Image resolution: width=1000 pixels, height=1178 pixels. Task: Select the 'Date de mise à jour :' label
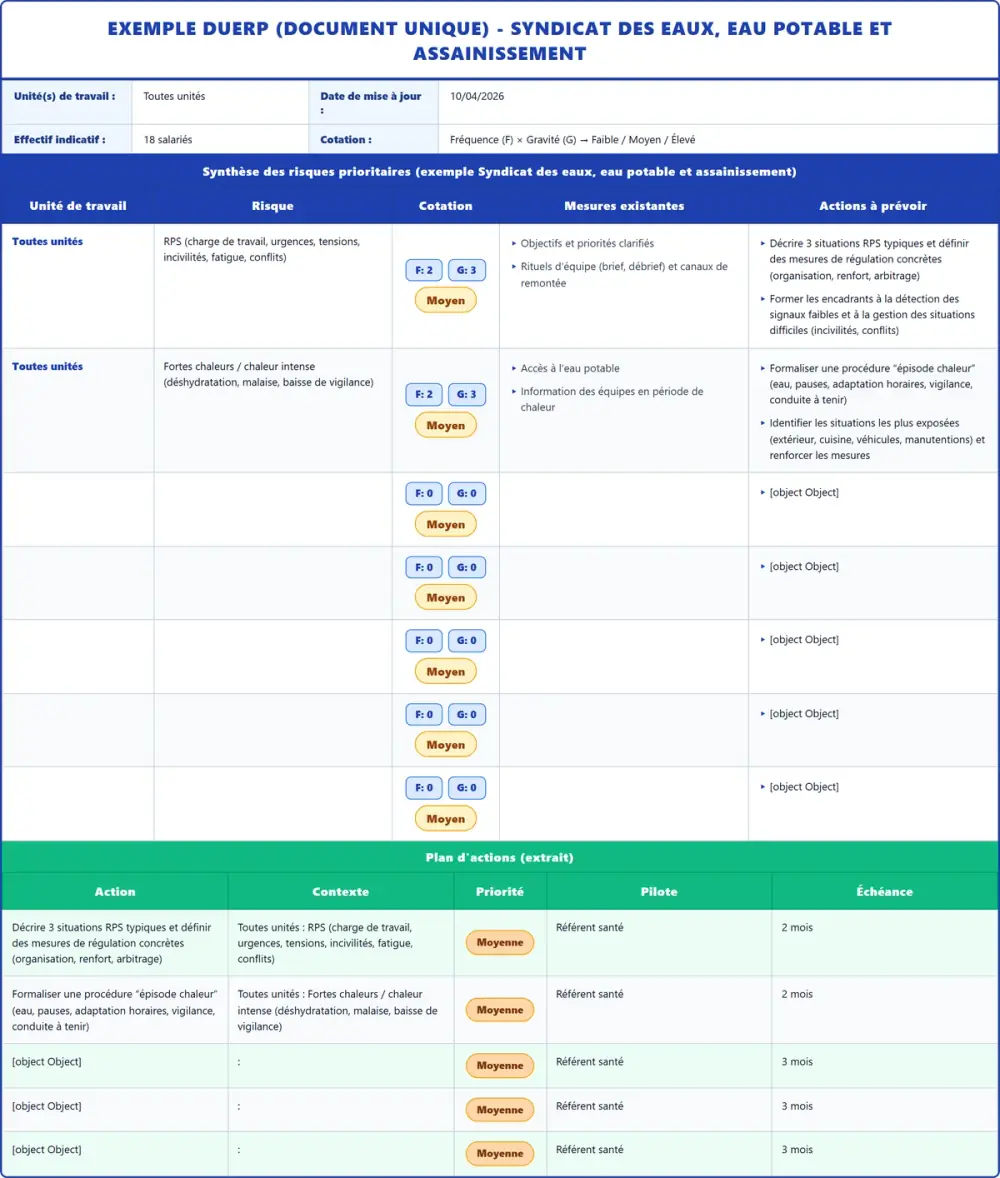click(x=370, y=103)
